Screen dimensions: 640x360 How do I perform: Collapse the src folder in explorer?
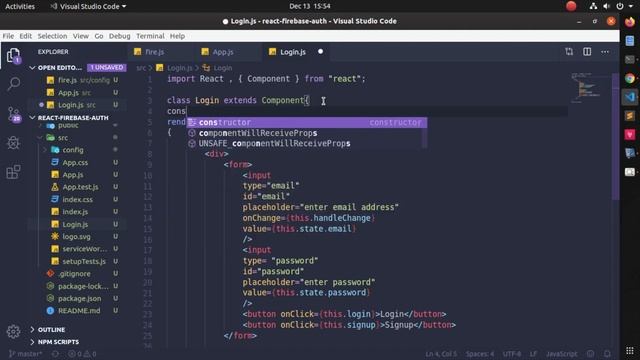pos(40,138)
